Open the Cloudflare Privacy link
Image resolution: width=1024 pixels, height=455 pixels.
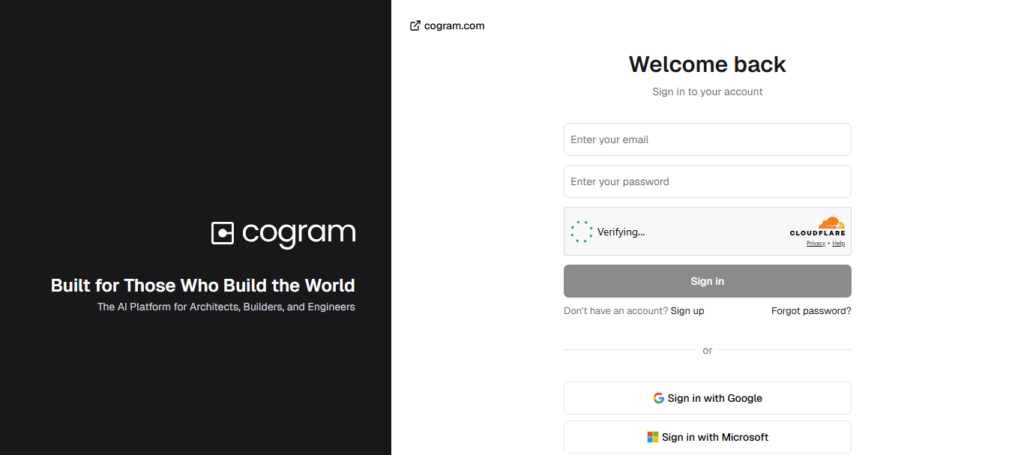tap(816, 243)
